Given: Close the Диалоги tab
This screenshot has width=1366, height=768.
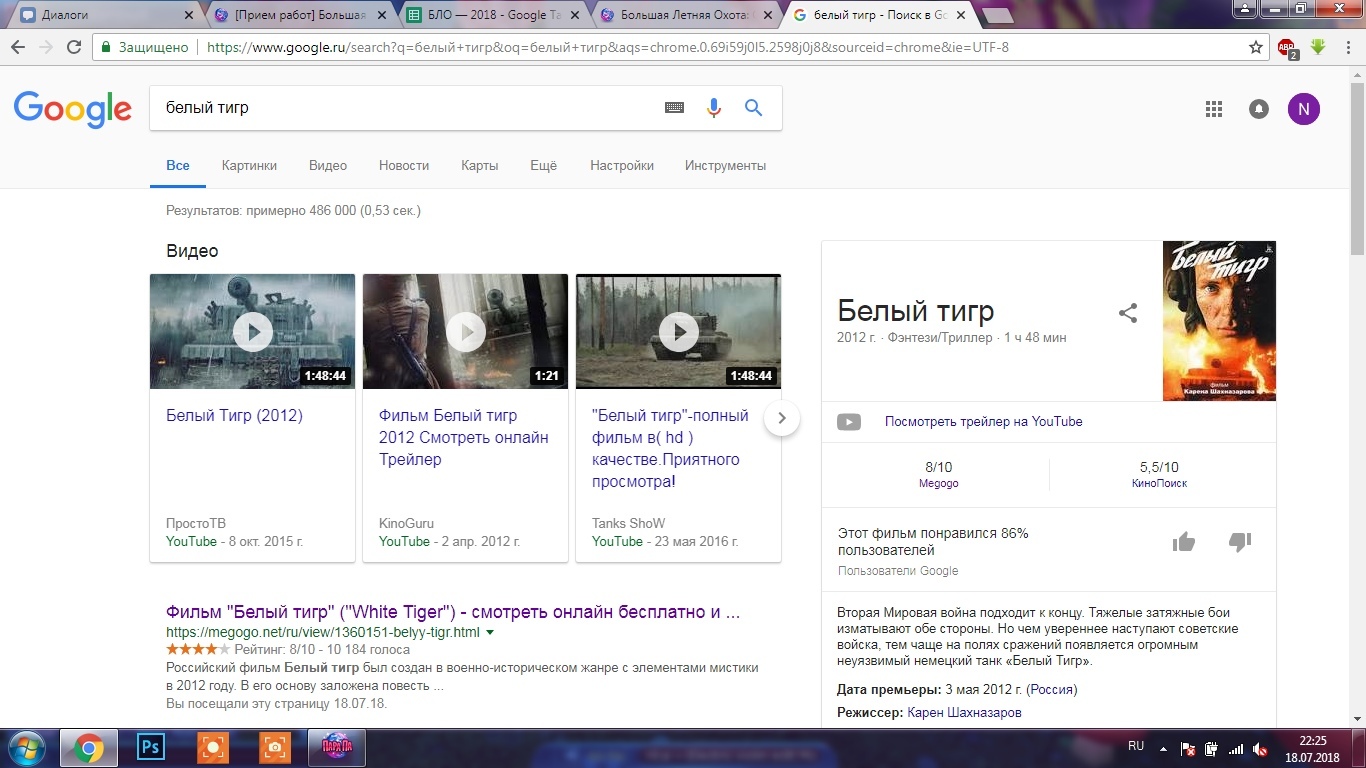Looking at the screenshot, I should pyautogui.click(x=189, y=15).
